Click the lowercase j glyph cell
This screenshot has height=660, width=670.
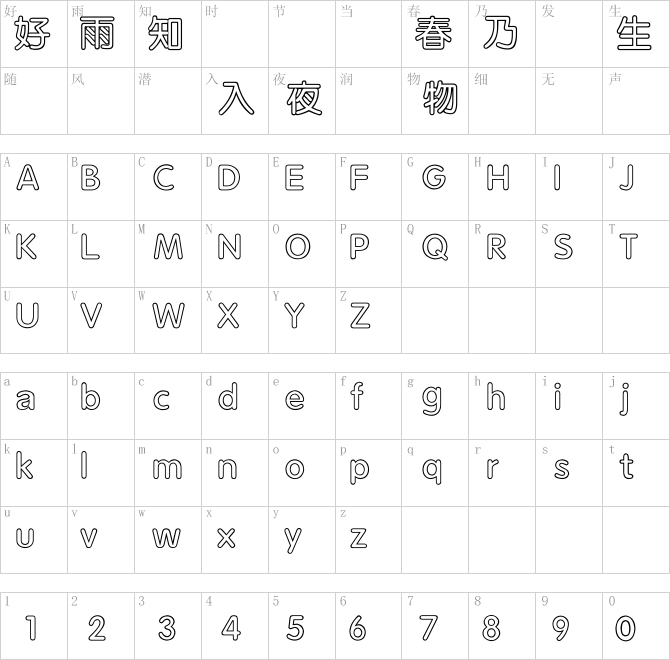point(636,406)
